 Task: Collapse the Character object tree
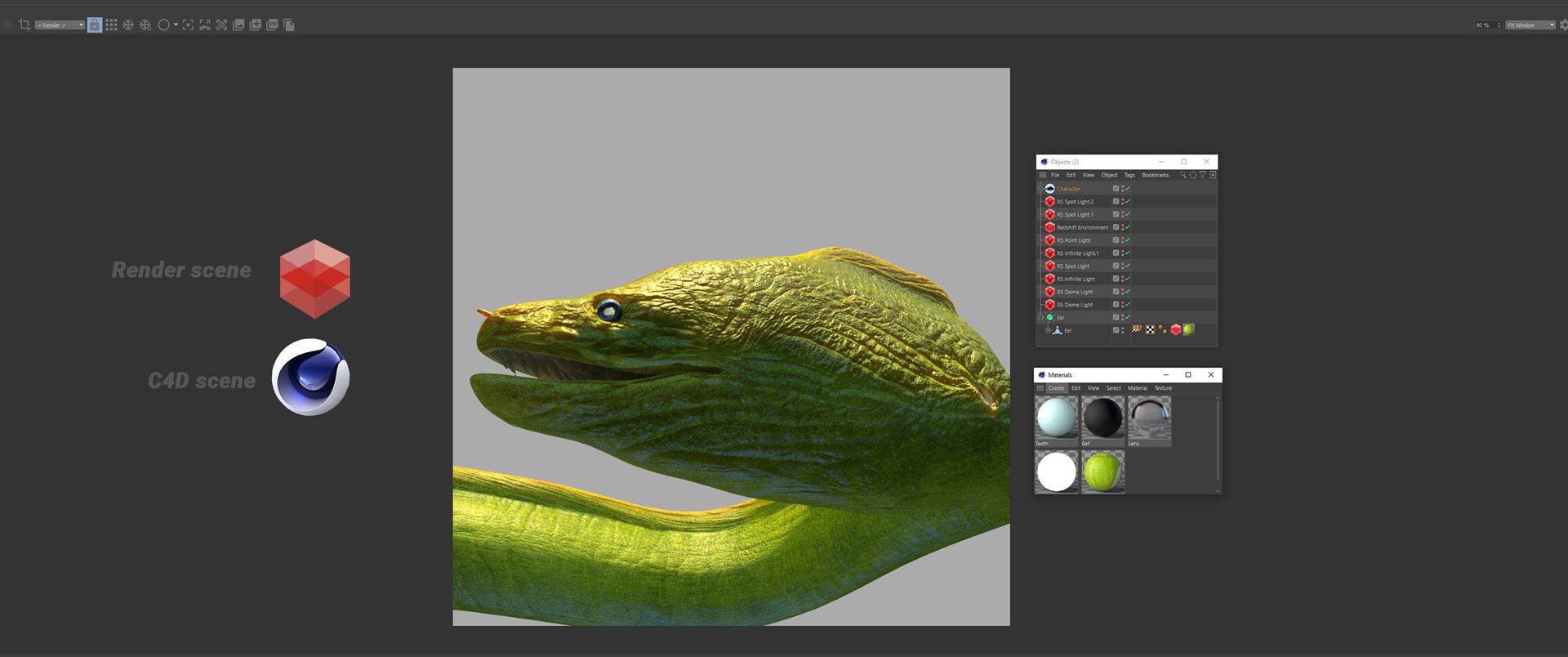[x=1040, y=189]
